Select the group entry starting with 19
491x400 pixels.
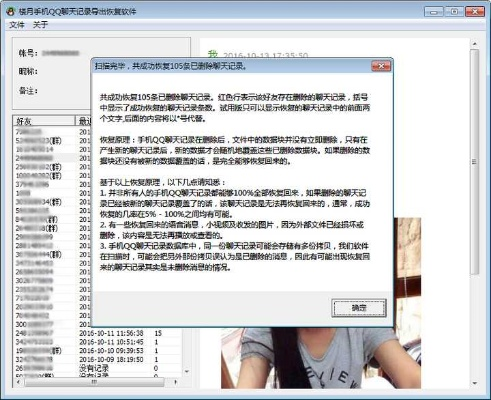pos(38,351)
